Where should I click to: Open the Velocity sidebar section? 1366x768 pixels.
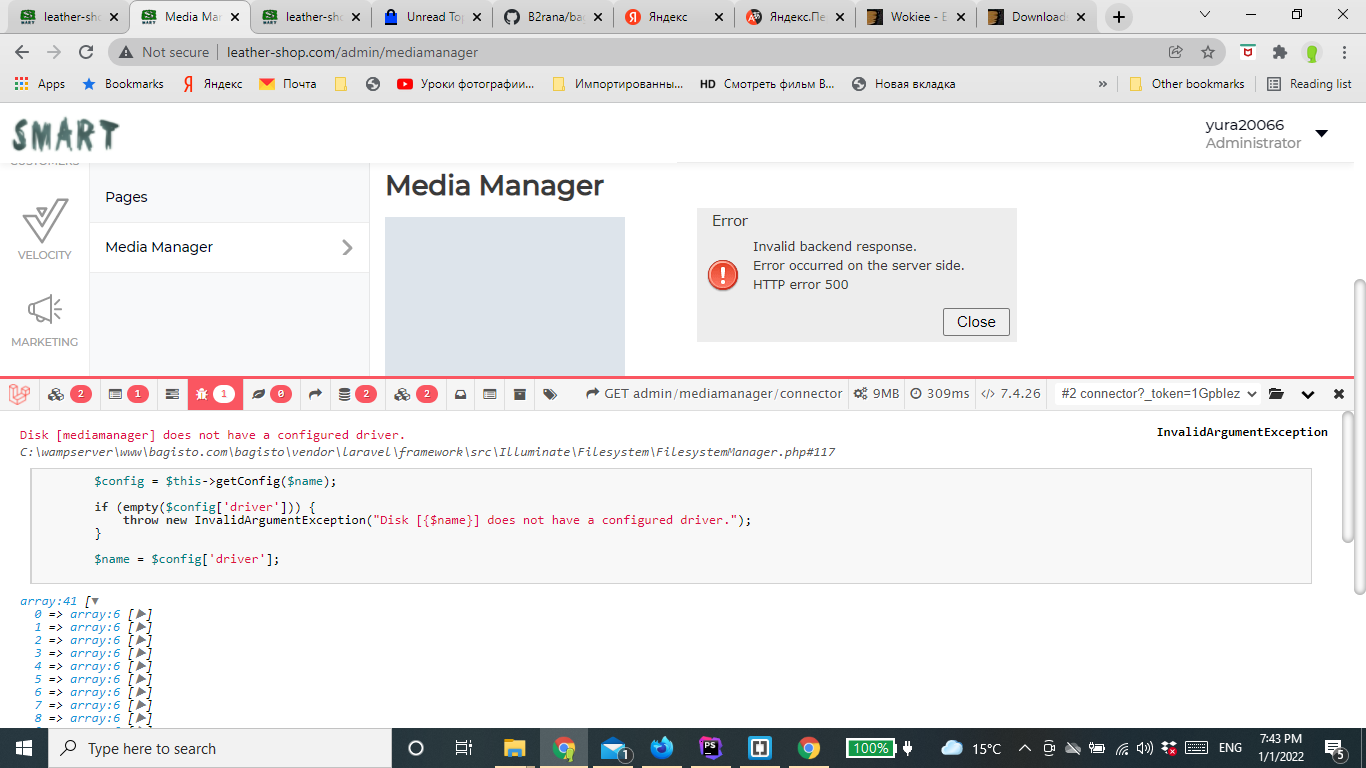click(45, 230)
